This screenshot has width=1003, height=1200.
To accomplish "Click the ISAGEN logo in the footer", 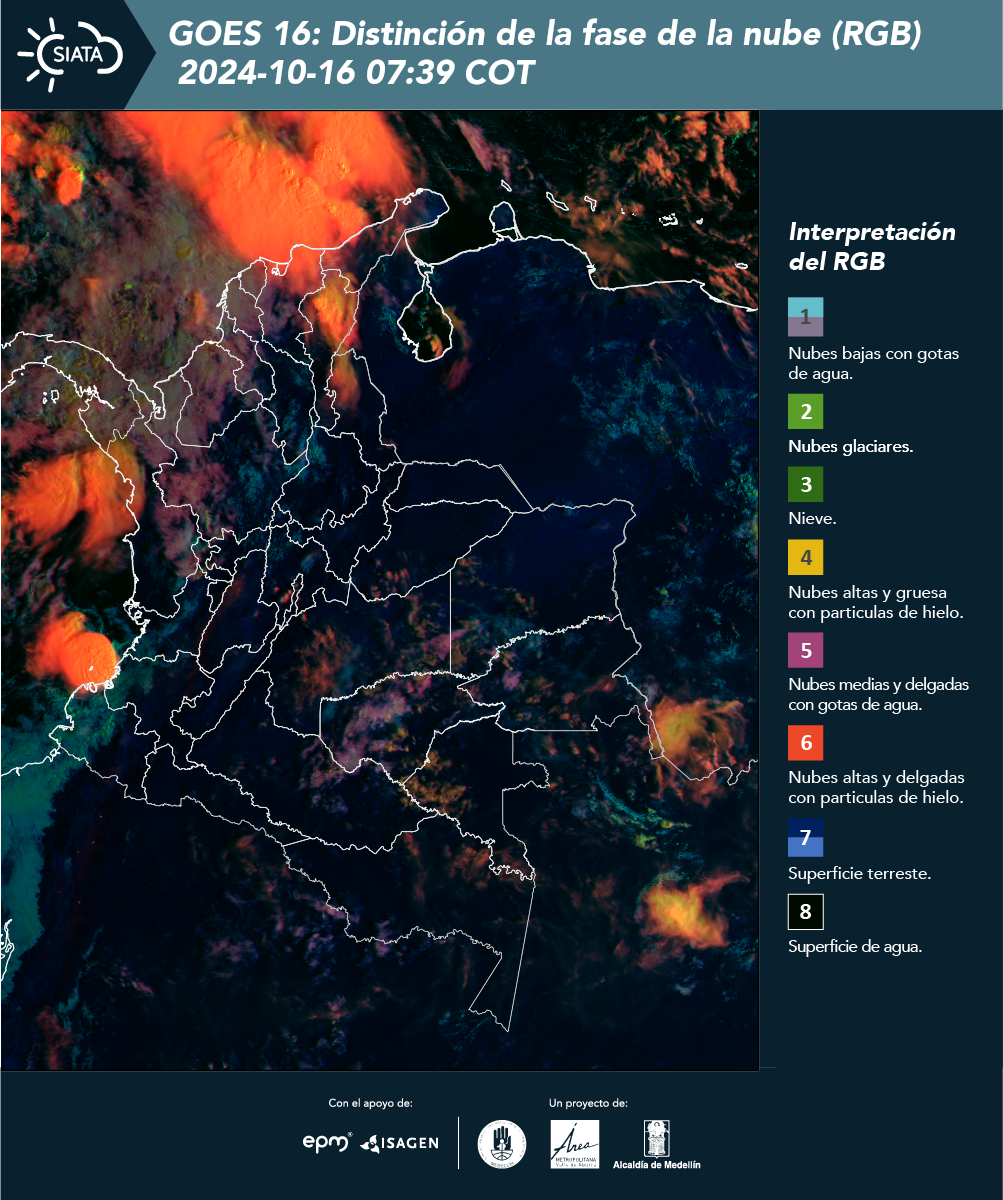I will click(399, 1143).
